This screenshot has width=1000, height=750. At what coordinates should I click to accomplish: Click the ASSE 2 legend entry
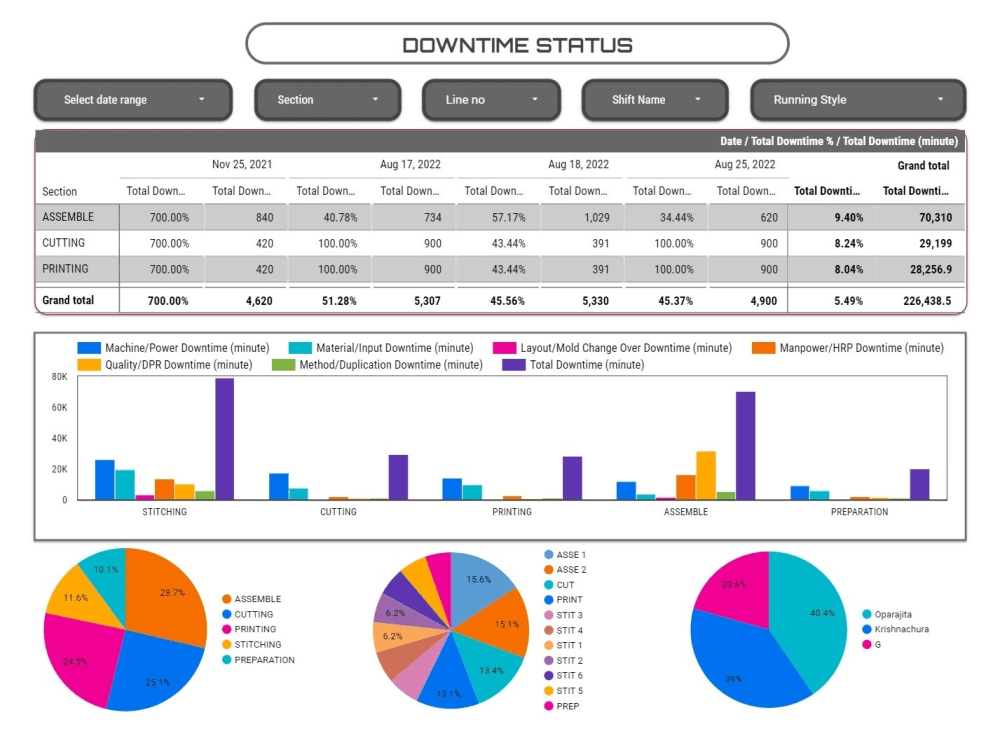[x=565, y=570]
